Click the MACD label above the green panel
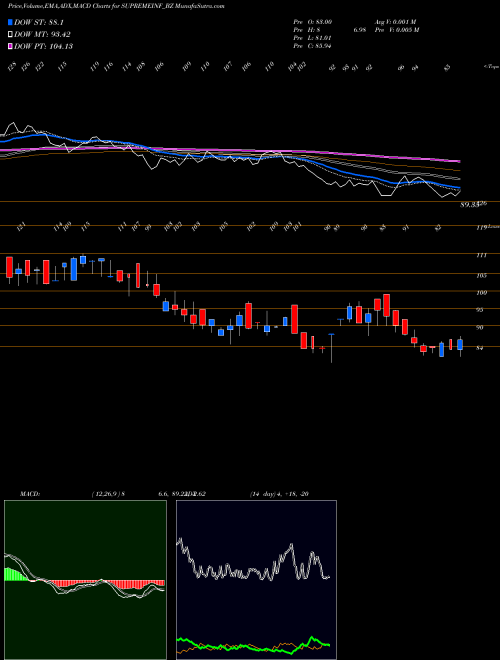Viewport: 500px width, 660px height. (x=29, y=494)
